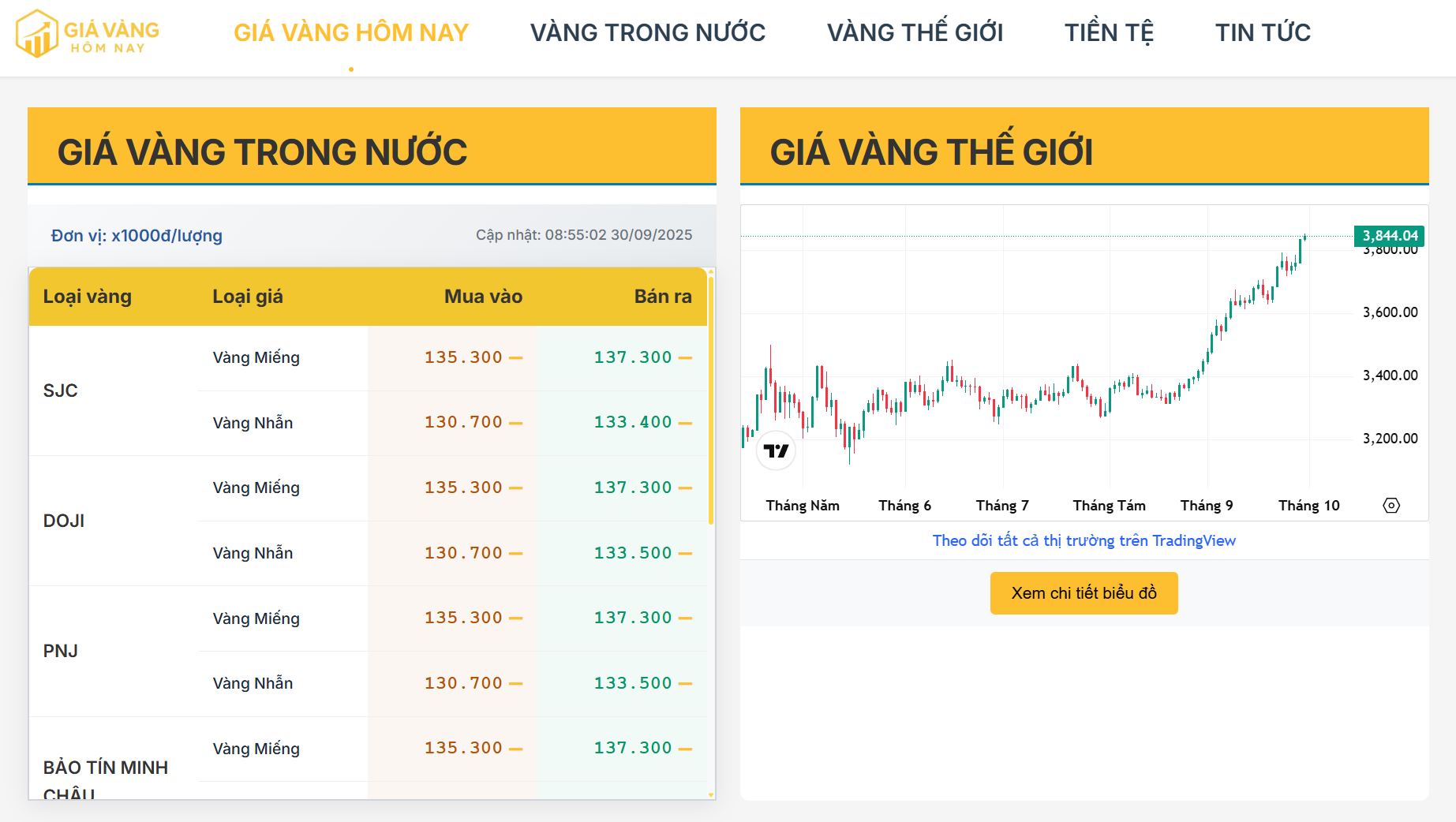Click the 3,600.00 price axis label

pos(1390,312)
